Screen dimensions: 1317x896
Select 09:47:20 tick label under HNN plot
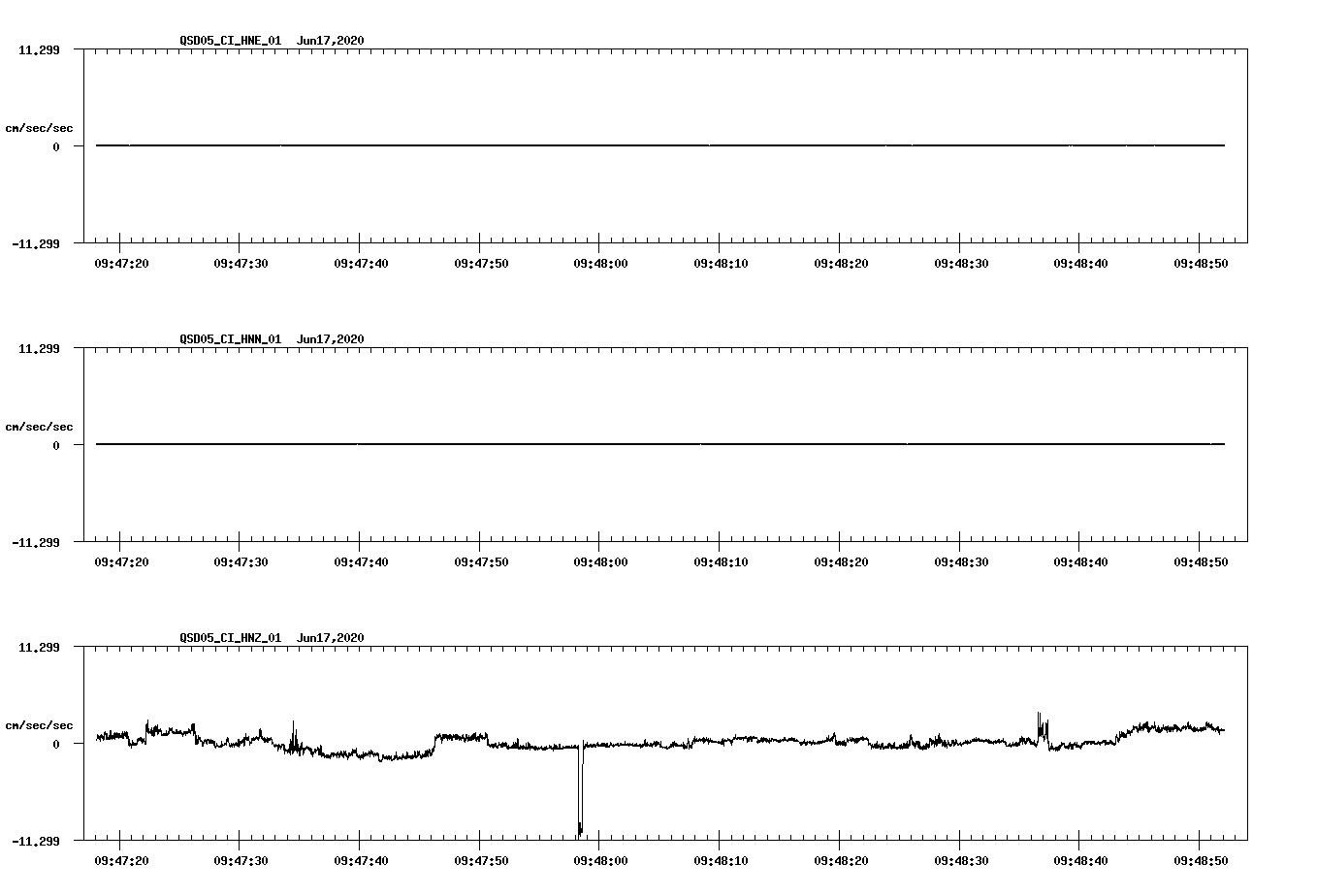tap(121, 562)
